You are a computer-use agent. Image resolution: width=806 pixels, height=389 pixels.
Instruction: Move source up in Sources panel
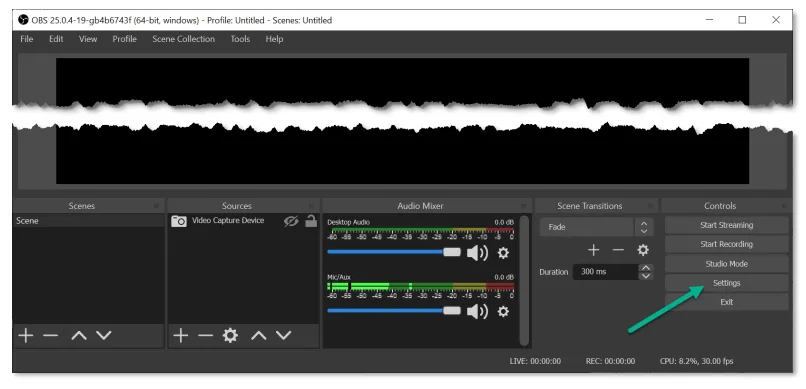[259, 336]
